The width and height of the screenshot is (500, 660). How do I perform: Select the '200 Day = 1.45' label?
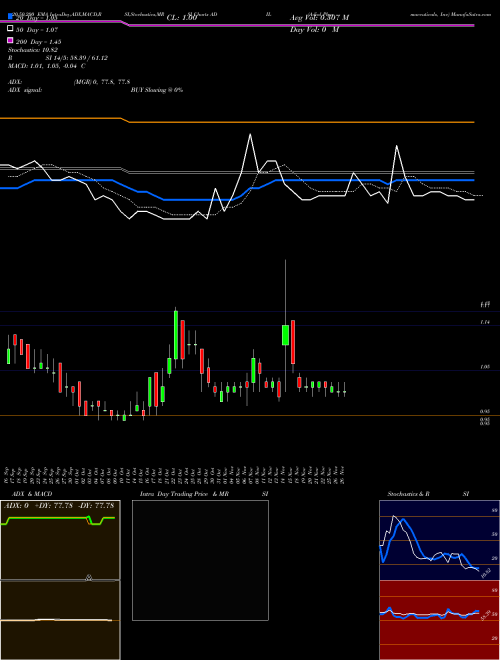39,42
